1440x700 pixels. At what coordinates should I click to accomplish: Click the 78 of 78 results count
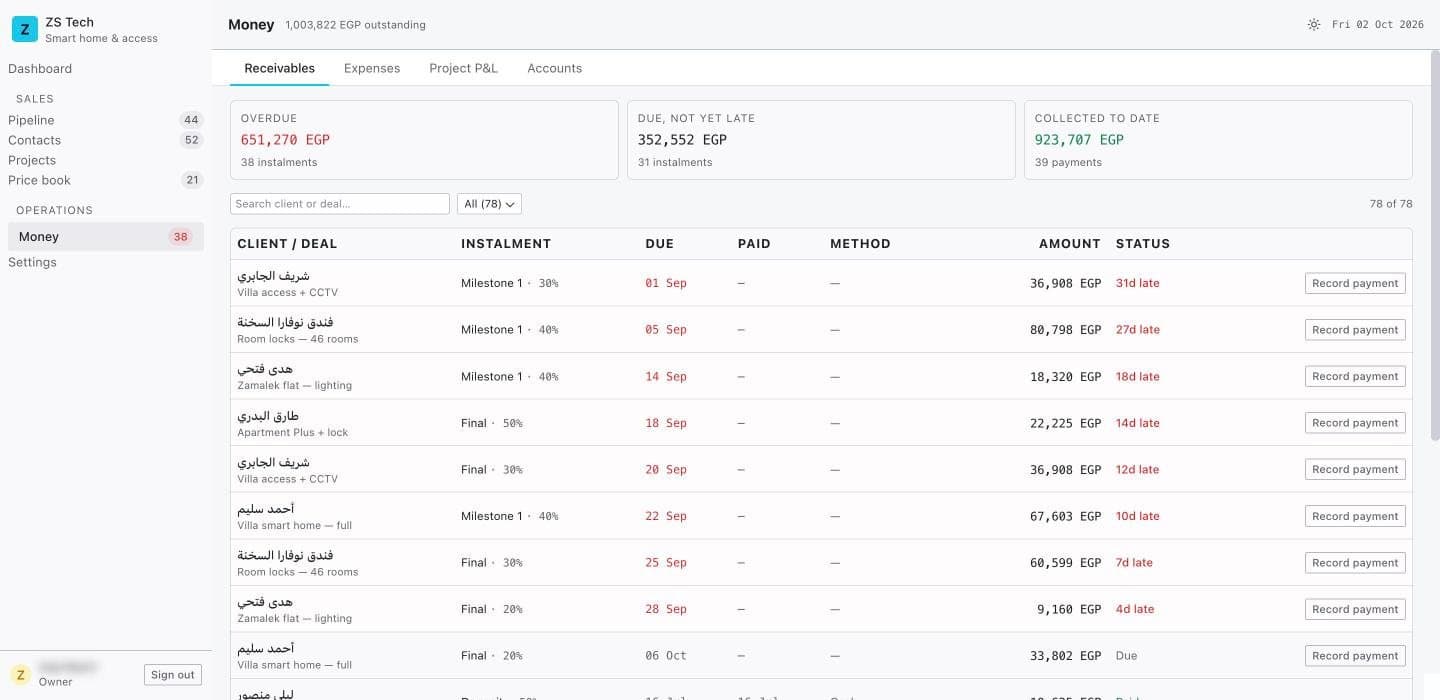coord(1391,204)
